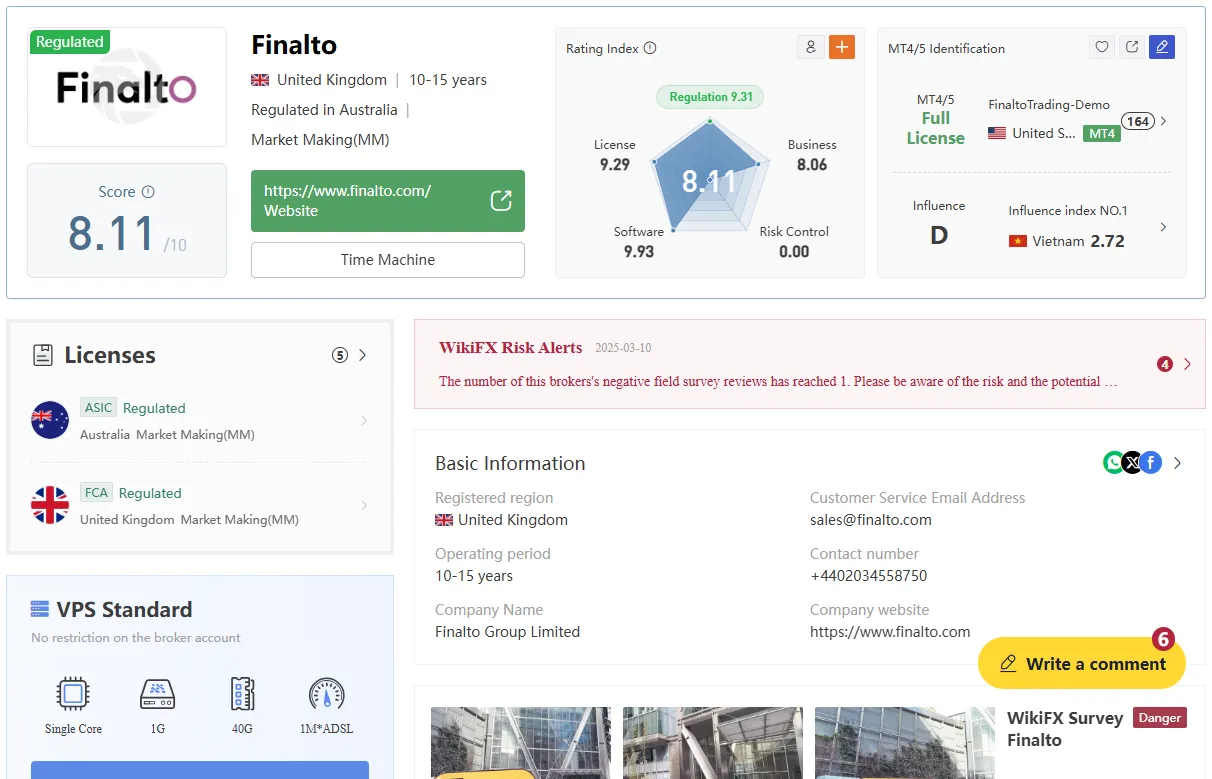Screen dimensions: 1212x779
Task: Click the green Regulated badge on logo
Action: [x=70, y=42]
